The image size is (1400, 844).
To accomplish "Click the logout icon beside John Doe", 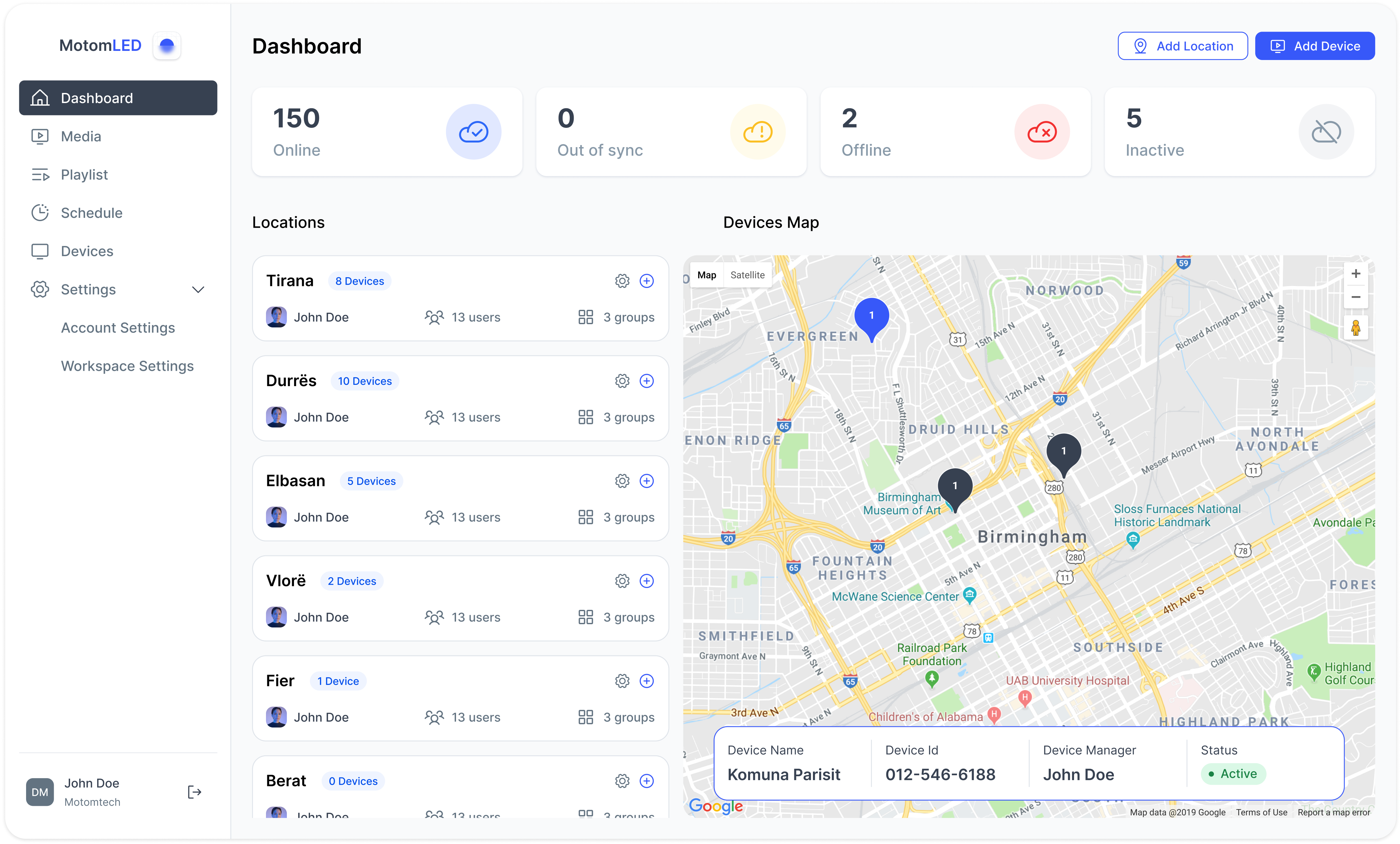I will (194, 792).
